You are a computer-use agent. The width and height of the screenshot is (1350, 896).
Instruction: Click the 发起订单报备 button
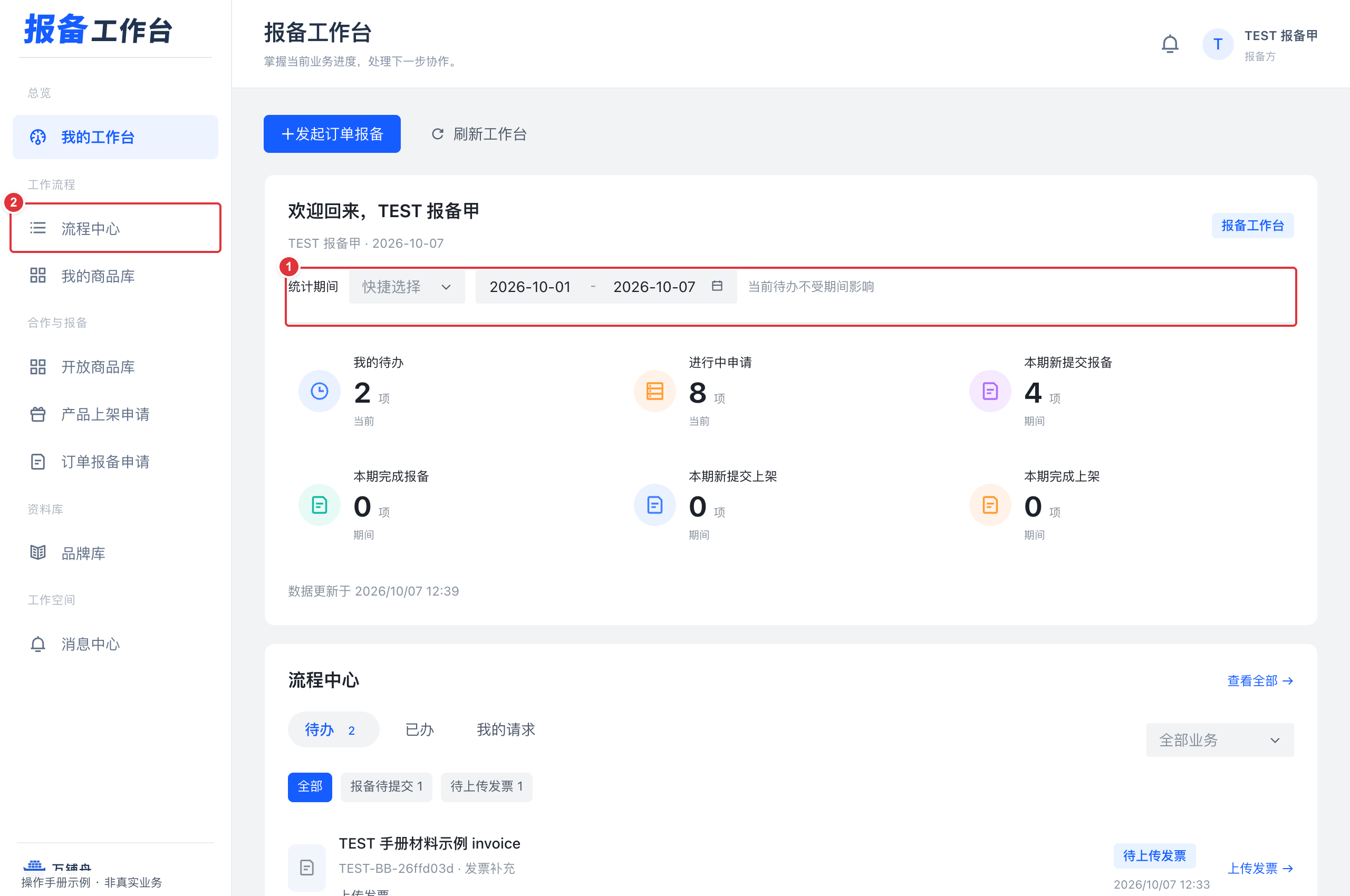point(332,134)
